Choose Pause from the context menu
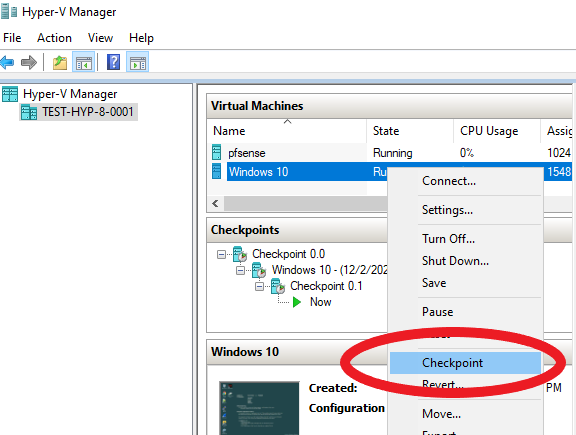The image size is (576, 435). point(465,312)
